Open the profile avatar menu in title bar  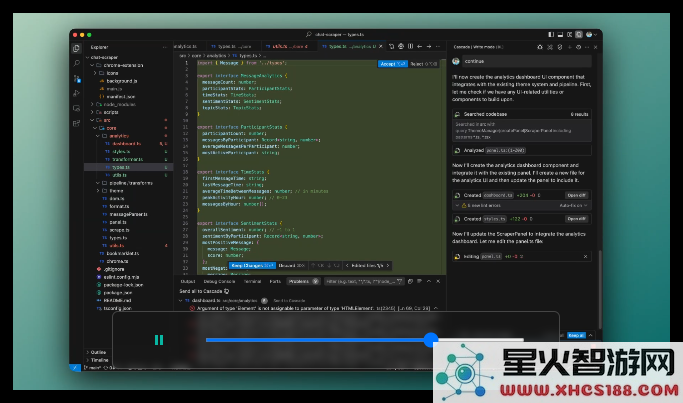point(589,34)
